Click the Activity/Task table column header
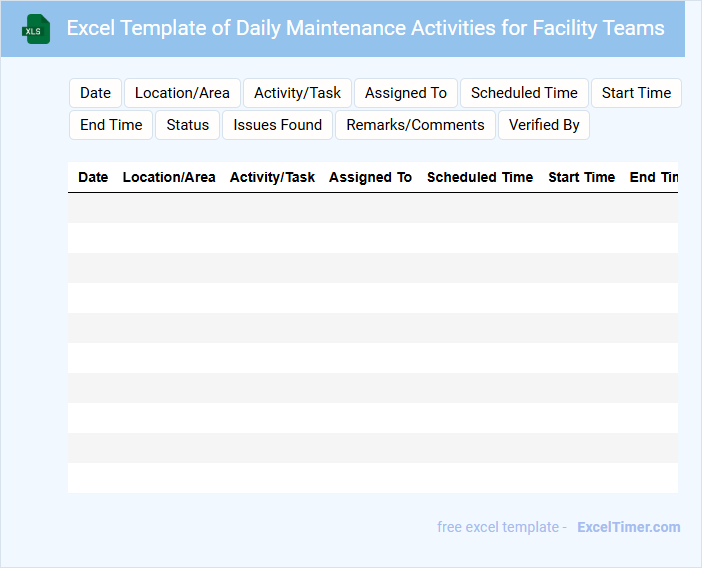Image resolution: width=702 pixels, height=568 pixels. 272,177
